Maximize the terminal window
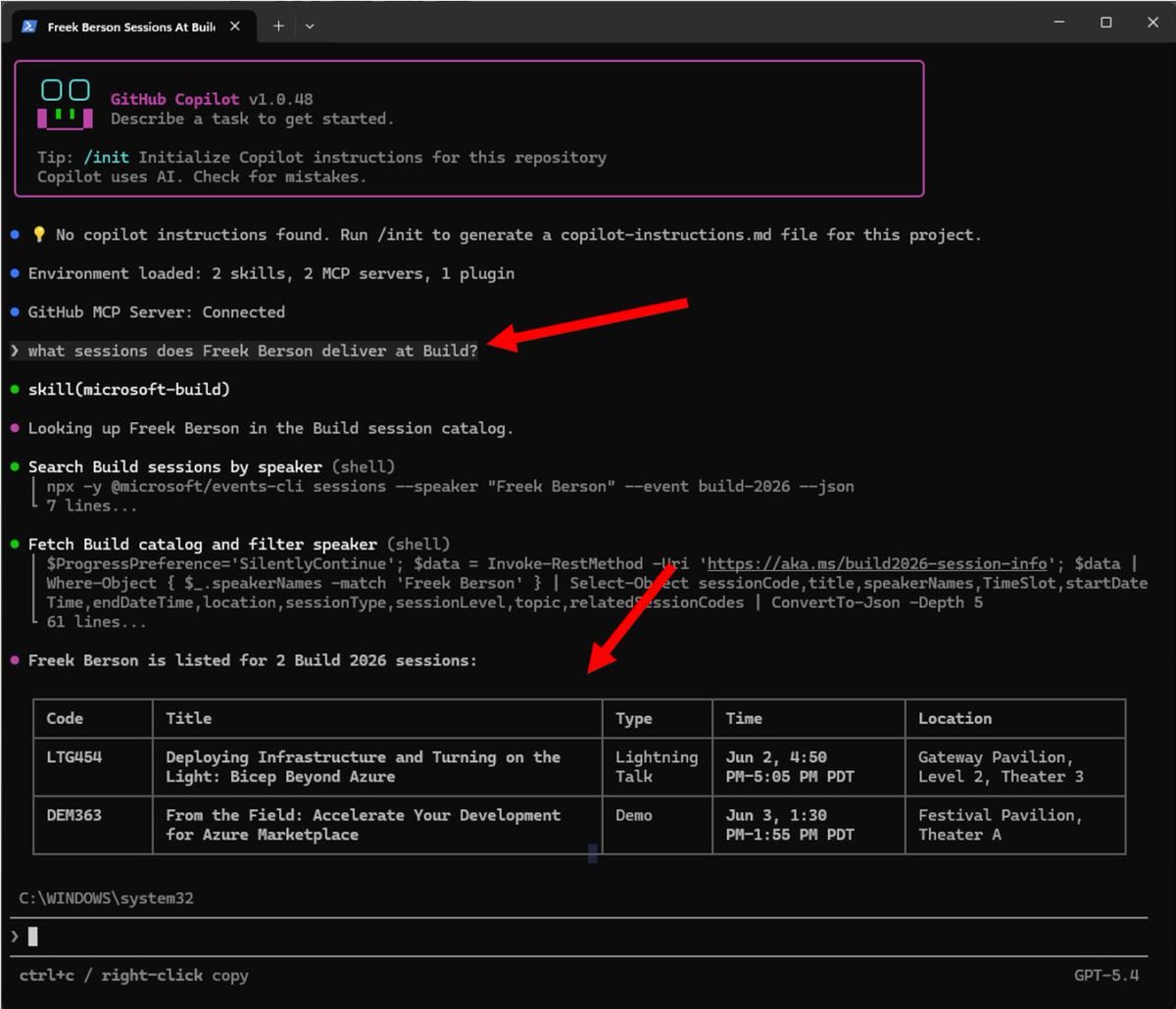The width and height of the screenshot is (1176, 1009). 1105,23
